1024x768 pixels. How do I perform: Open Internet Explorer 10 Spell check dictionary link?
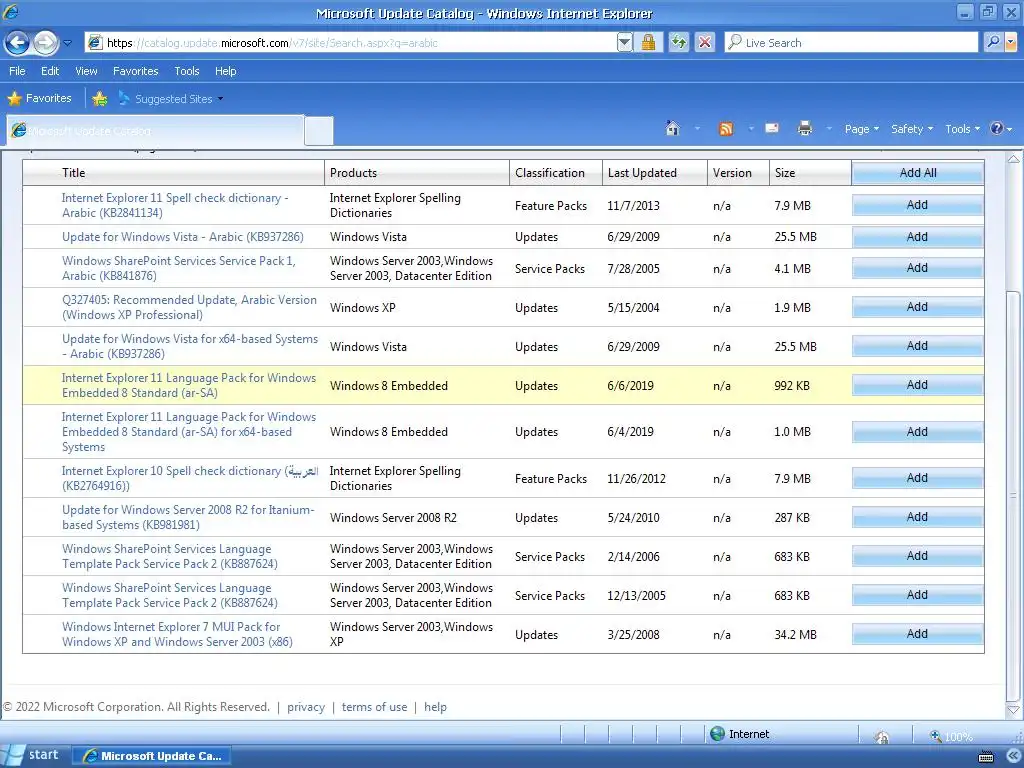pos(189,478)
